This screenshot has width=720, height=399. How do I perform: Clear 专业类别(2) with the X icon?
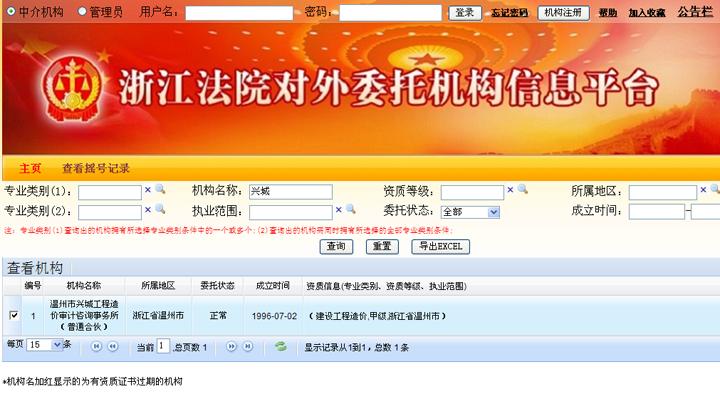(x=148, y=210)
